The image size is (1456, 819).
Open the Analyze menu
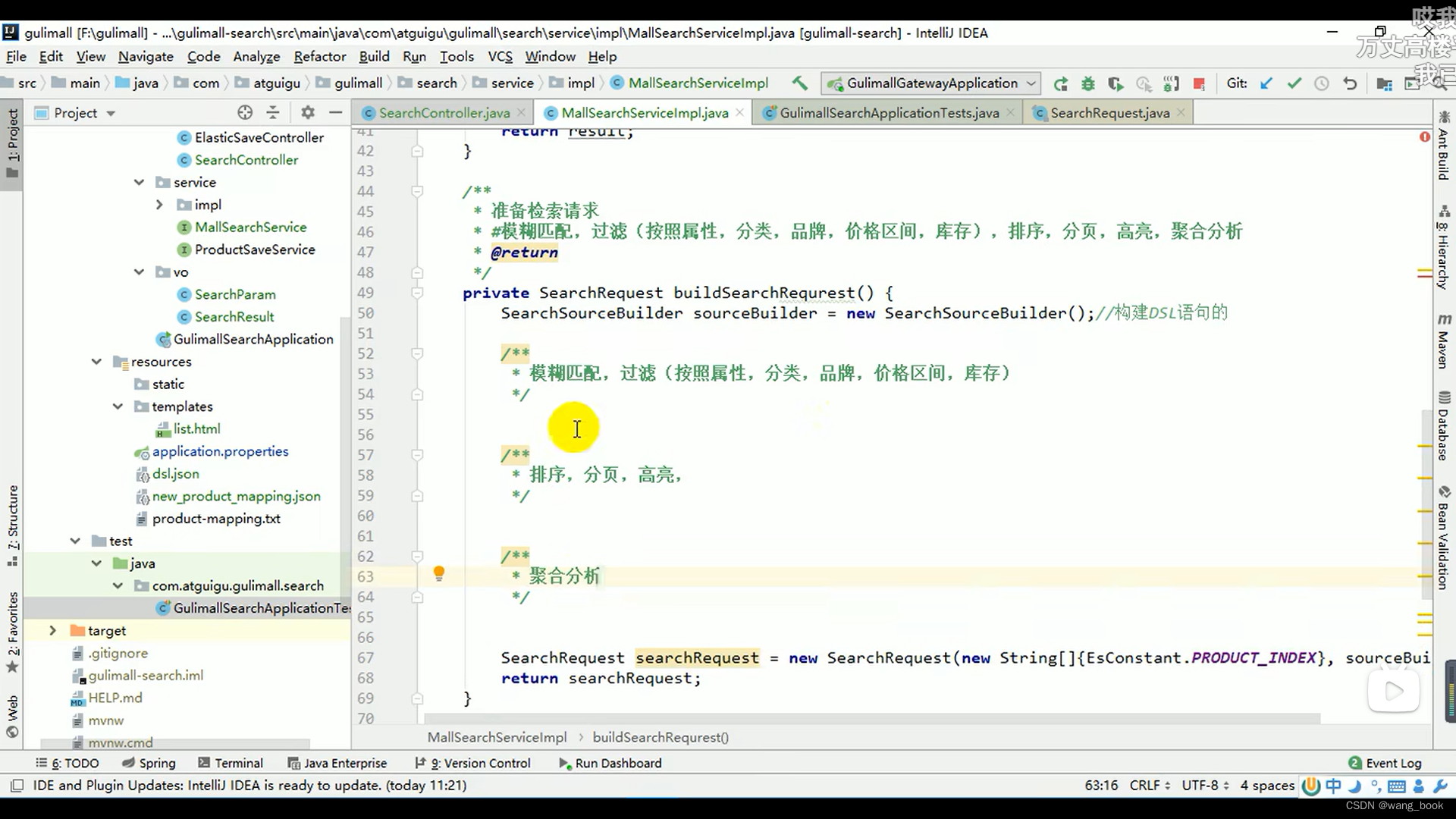(256, 57)
